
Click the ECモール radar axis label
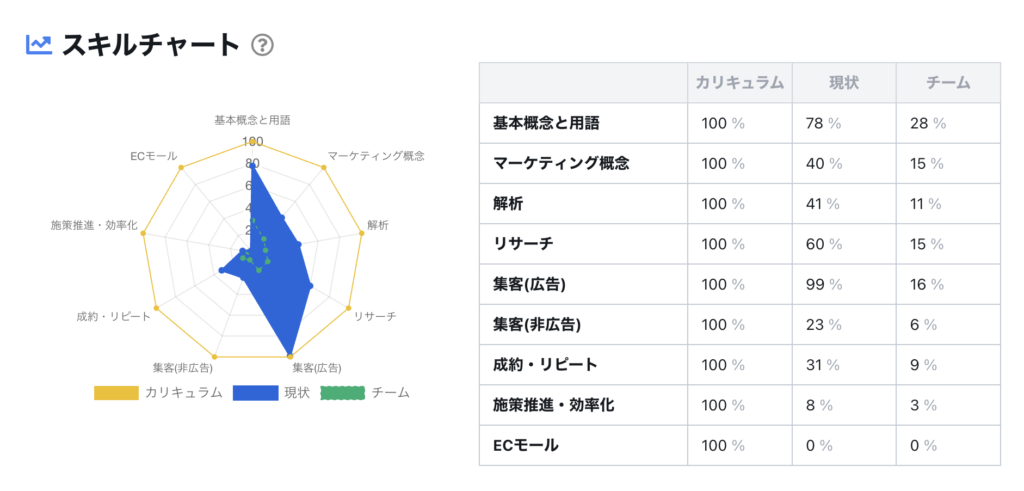tap(153, 156)
